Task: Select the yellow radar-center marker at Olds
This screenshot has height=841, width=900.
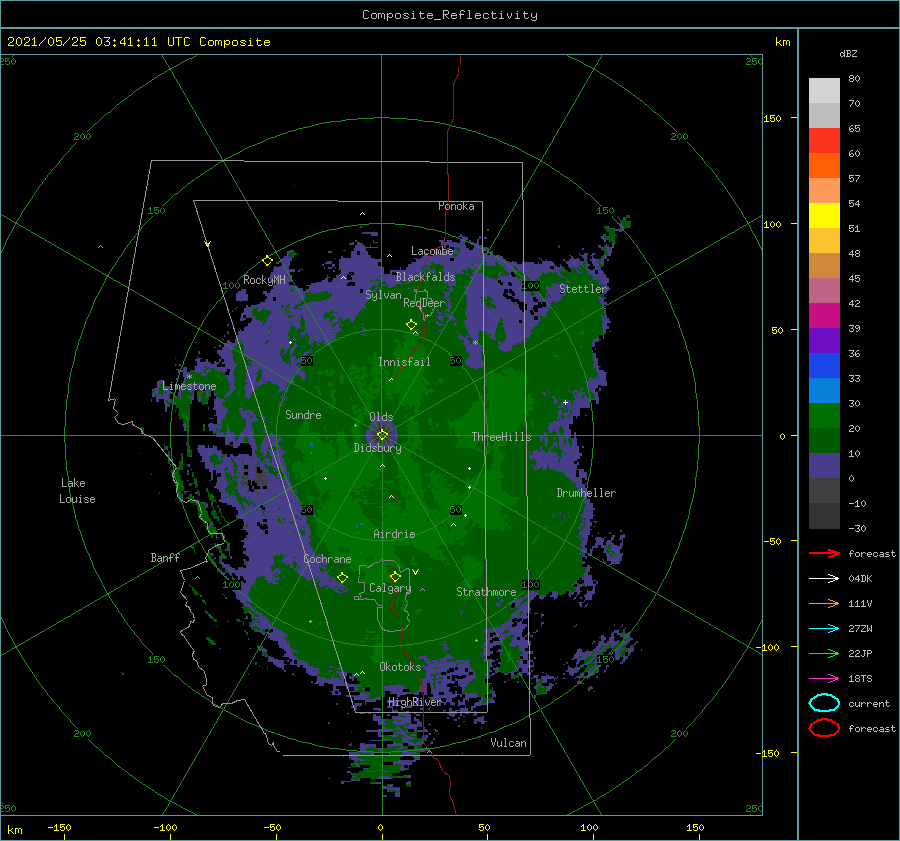Action: click(x=382, y=435)
